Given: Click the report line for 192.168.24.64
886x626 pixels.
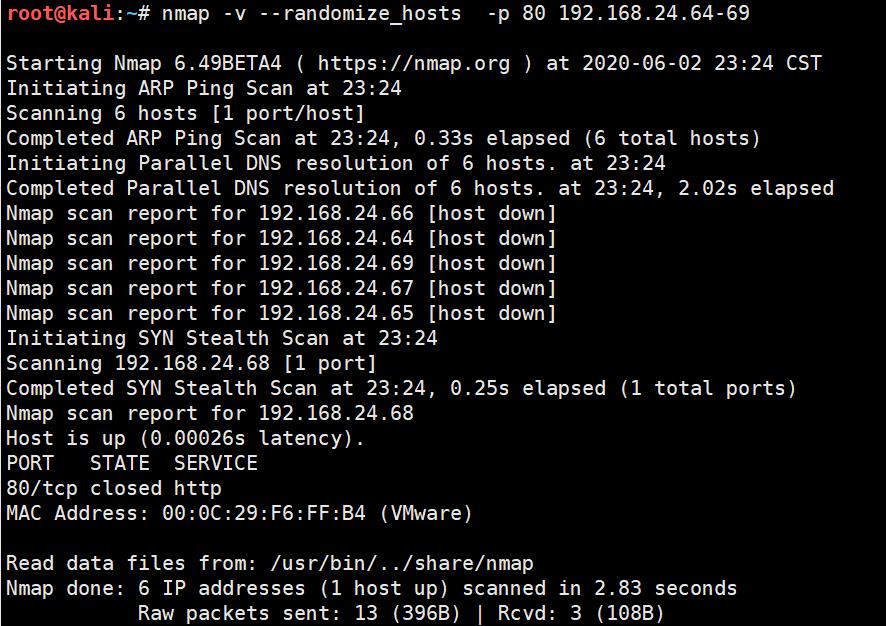Looking at the screenshot, I should tap(281, 238).
